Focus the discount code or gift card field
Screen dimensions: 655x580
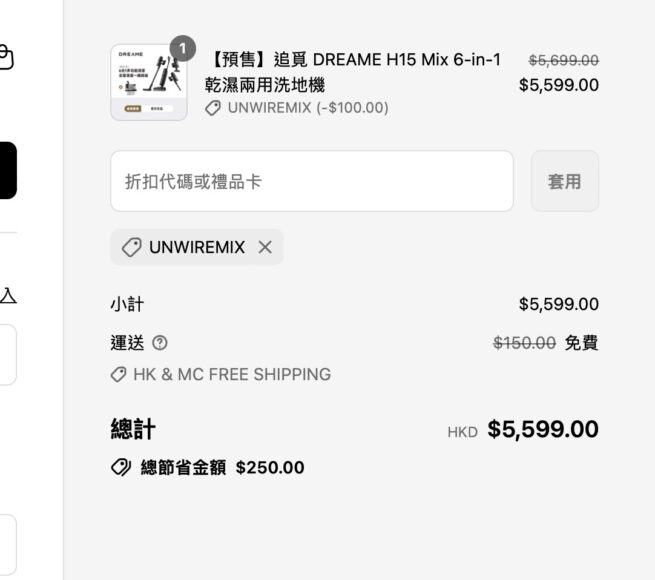(x=311, y=181)
